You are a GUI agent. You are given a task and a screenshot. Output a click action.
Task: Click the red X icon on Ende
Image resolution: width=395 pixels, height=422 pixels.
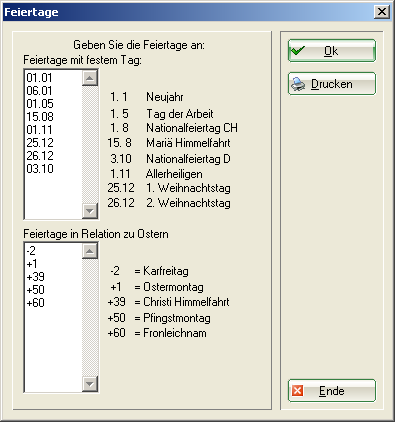click(297, 391)
